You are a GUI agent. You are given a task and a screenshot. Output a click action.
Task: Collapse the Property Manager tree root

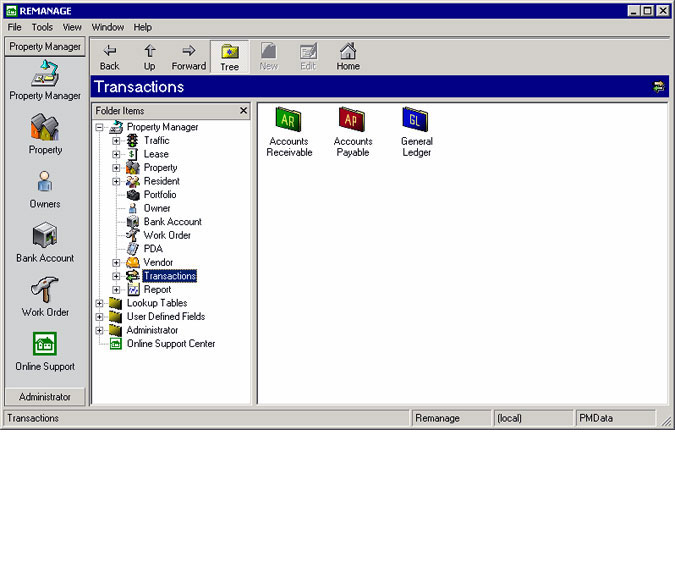pos(99,127)
